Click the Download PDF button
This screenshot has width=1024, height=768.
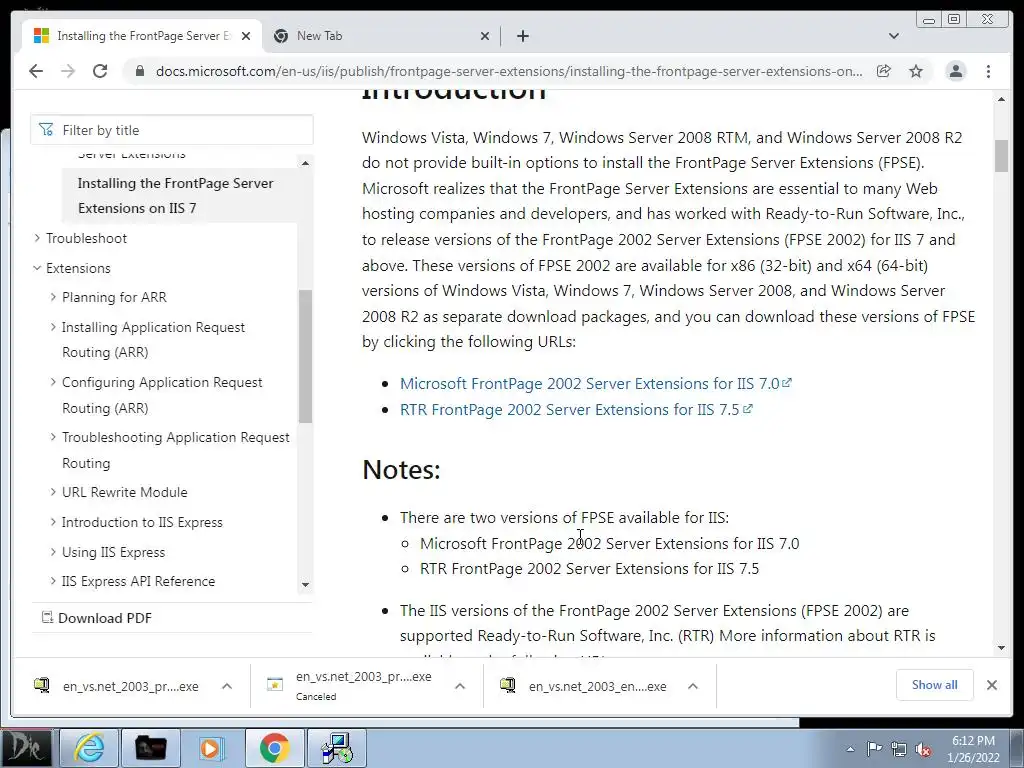tap(97, 618)
